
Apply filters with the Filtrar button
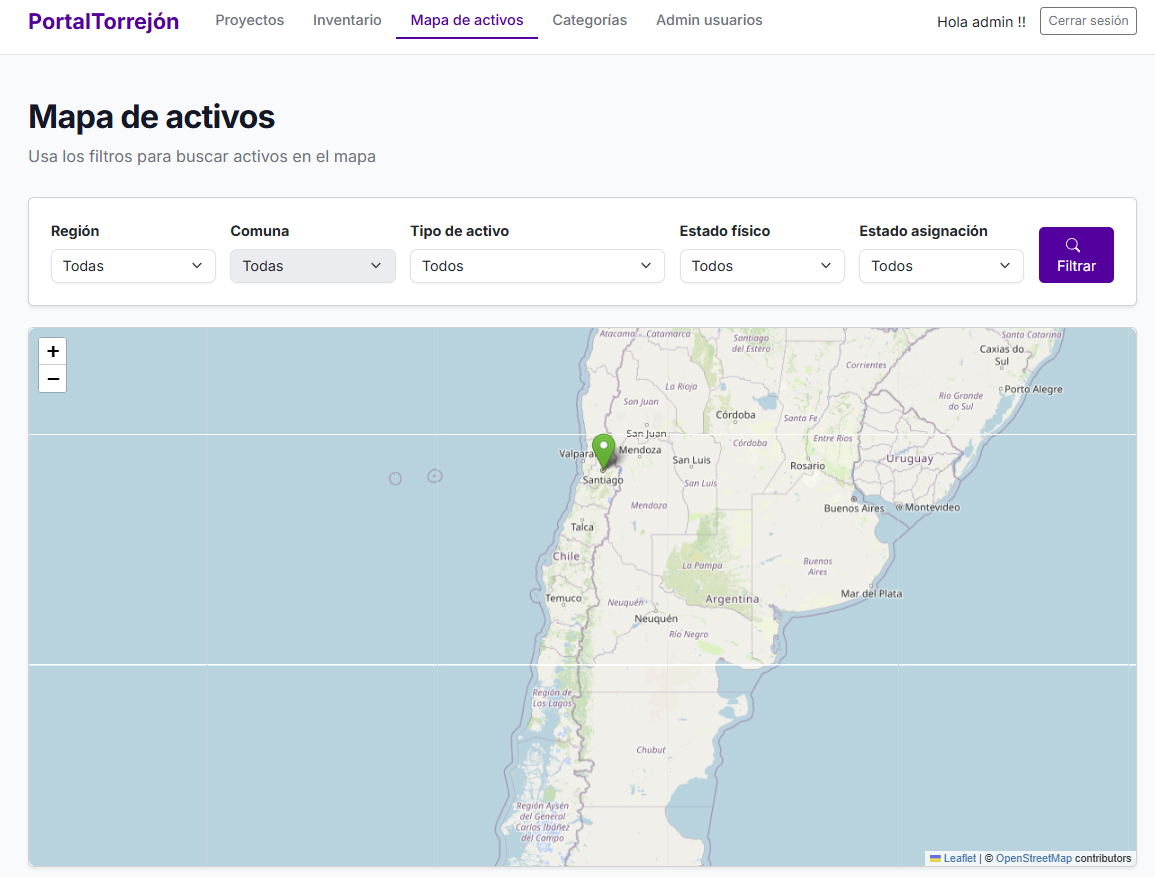click(1076, 255)
